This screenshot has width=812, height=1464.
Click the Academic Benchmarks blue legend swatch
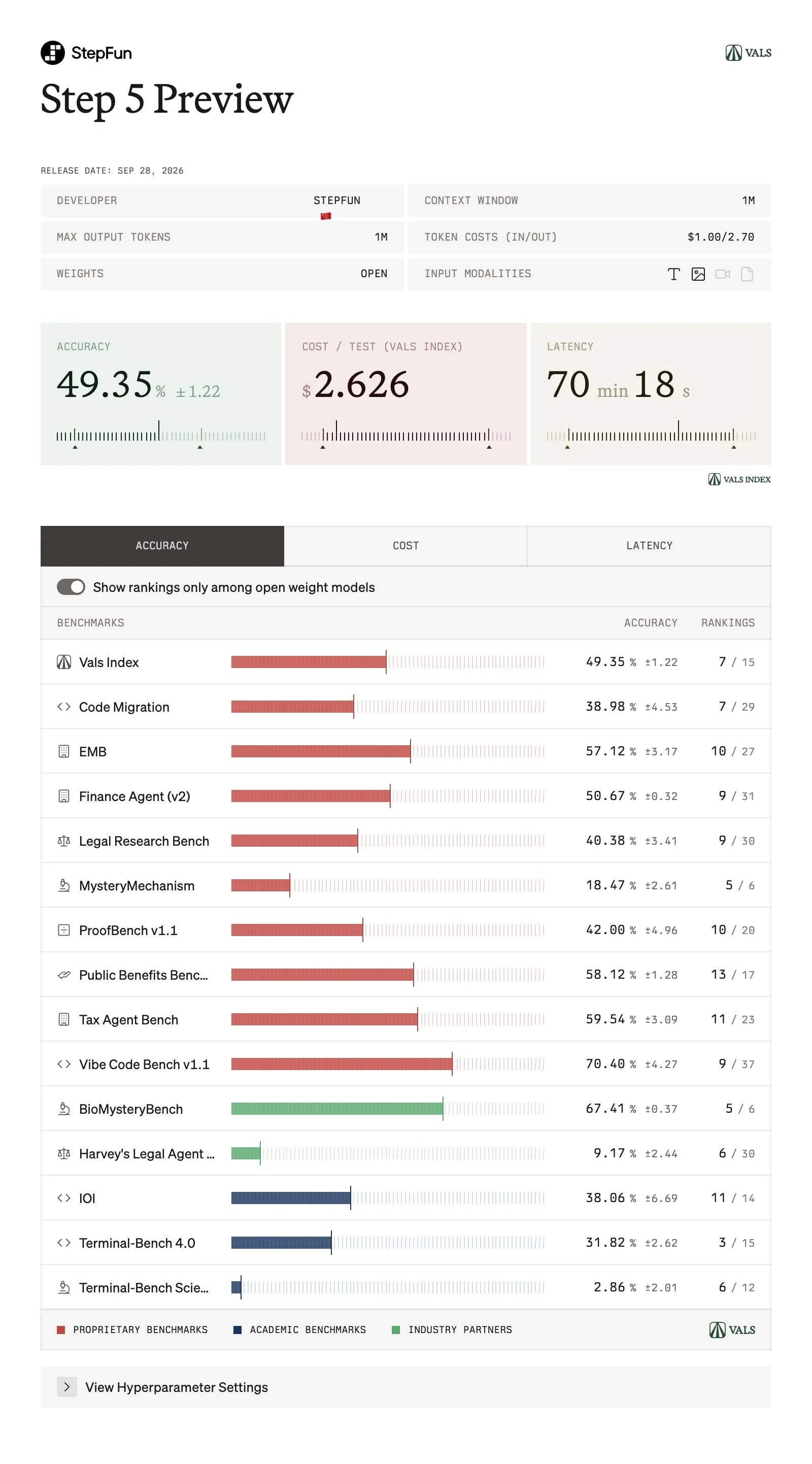coord(238,1329)
